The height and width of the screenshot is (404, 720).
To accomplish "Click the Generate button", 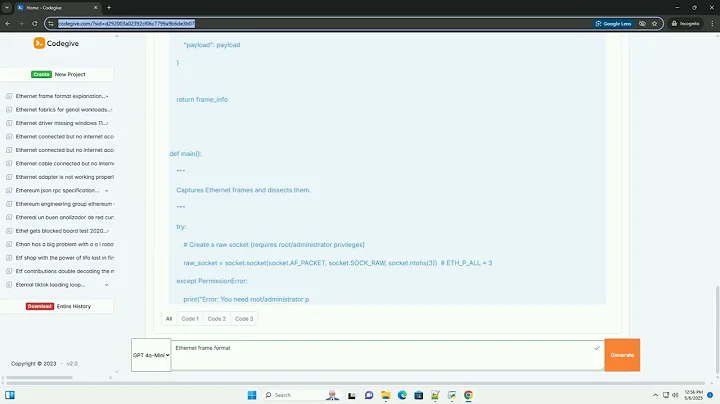I will point(622,355).
